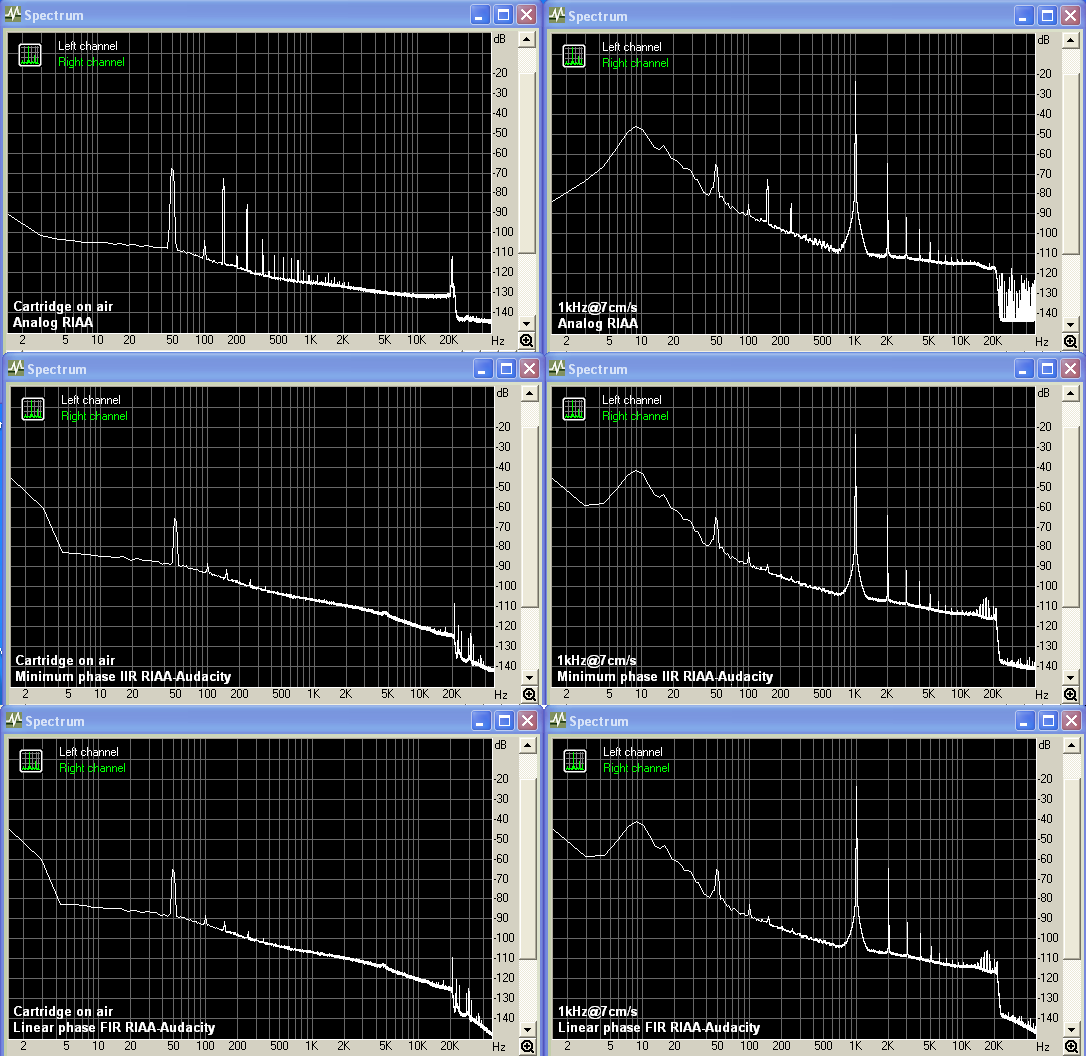Click 'Right channel' legend in 1kHz@7cm/s Minimum phase IIR window
Screen dimensions: 1086x1058
click(635, 415)
